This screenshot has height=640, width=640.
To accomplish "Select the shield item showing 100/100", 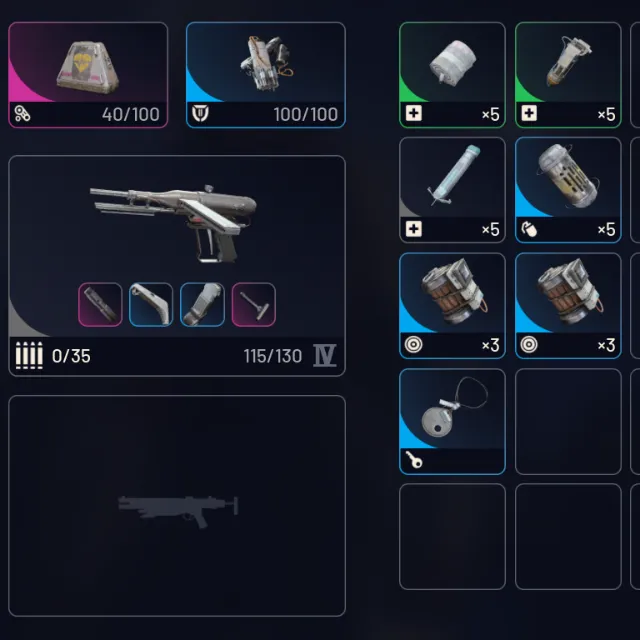I will coord(266,75).
